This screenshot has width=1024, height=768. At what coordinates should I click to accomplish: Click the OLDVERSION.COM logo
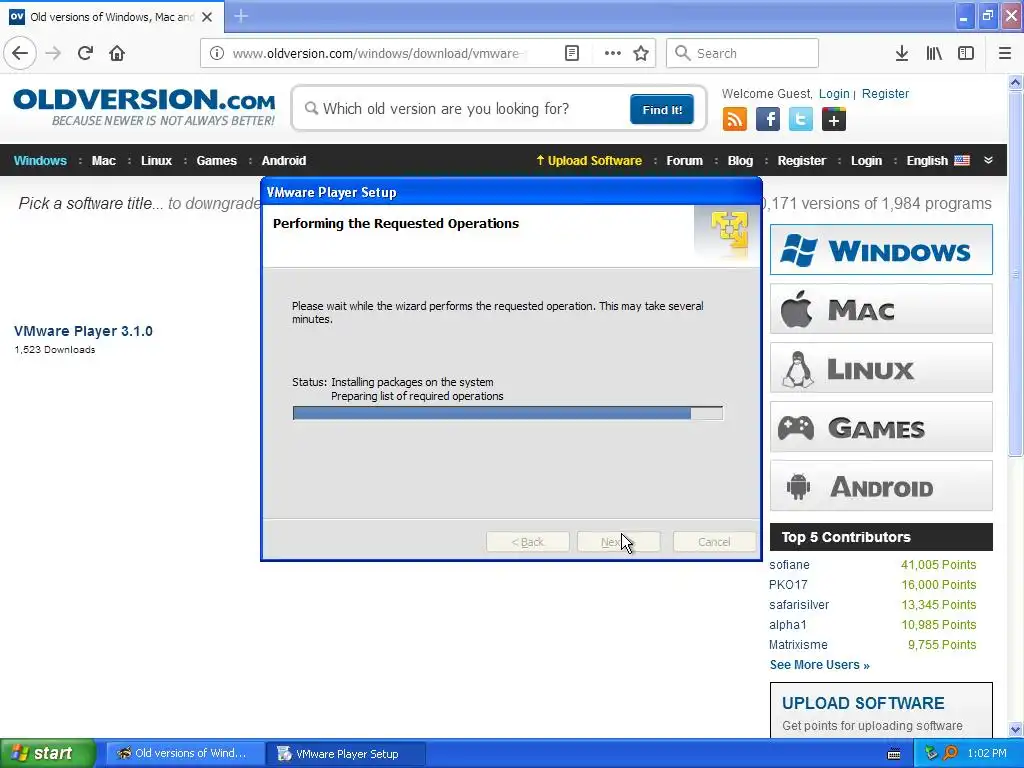[144, 107]
